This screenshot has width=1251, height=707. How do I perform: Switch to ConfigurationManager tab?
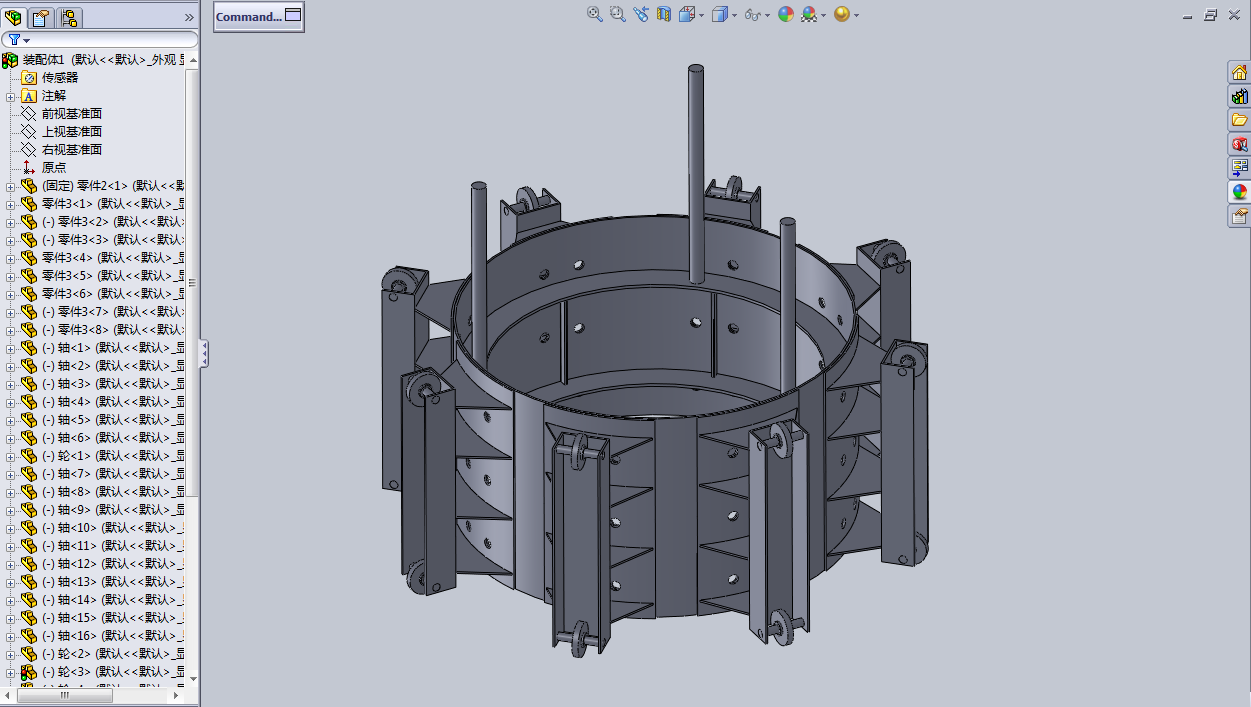point(69,17)
